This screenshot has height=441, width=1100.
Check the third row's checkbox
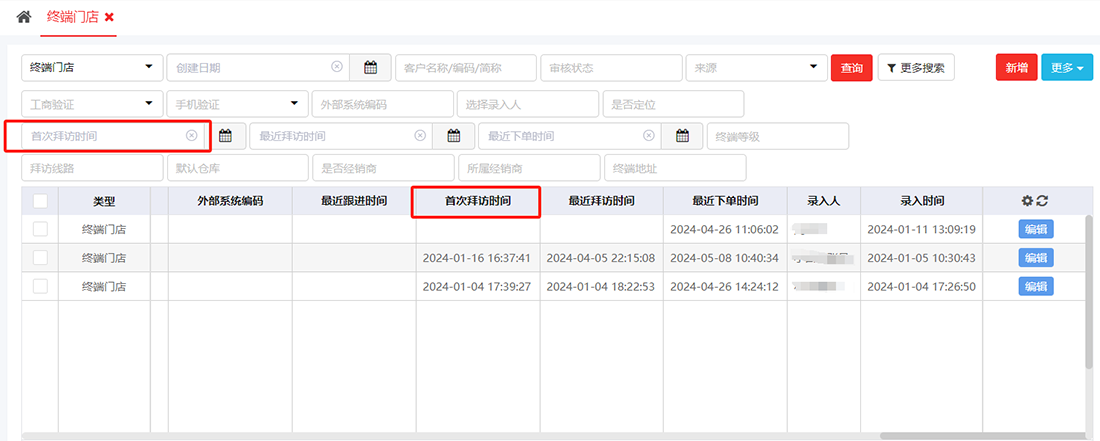40,286
